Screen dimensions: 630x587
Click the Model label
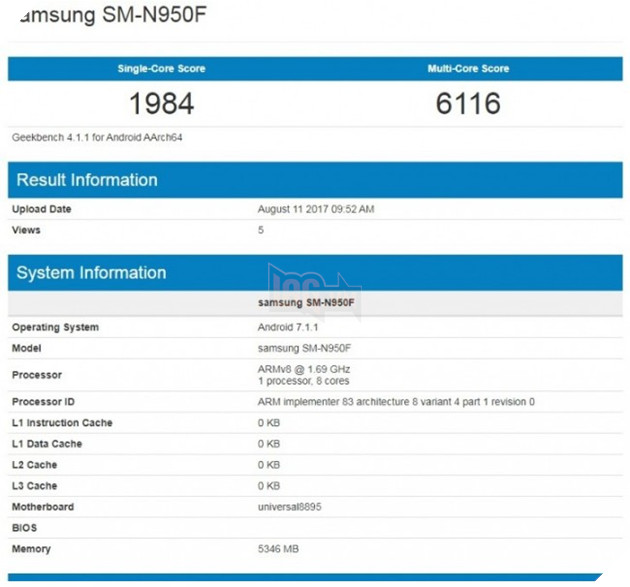pos(27,348)
